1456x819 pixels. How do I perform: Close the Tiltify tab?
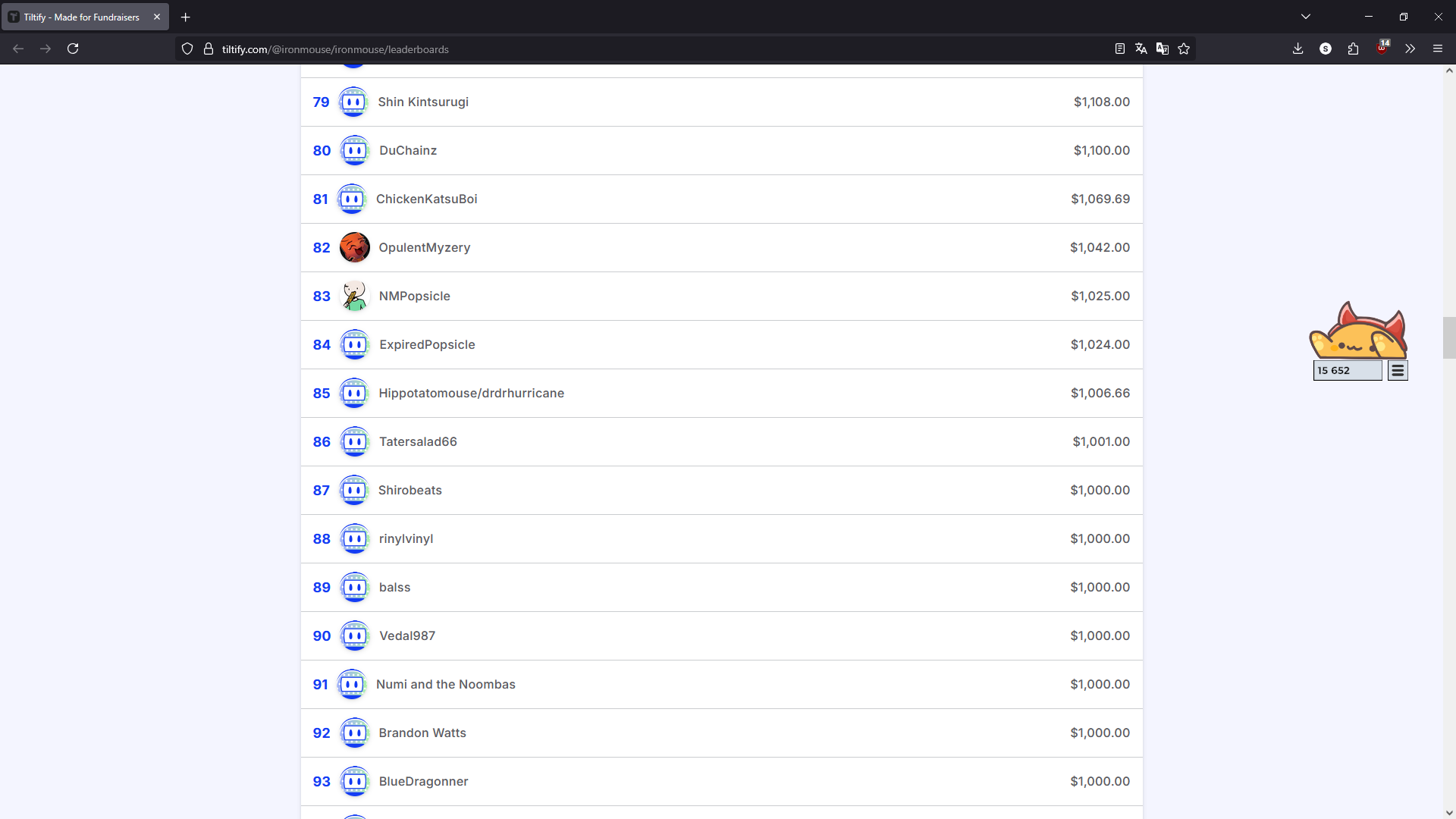(157, 17)
